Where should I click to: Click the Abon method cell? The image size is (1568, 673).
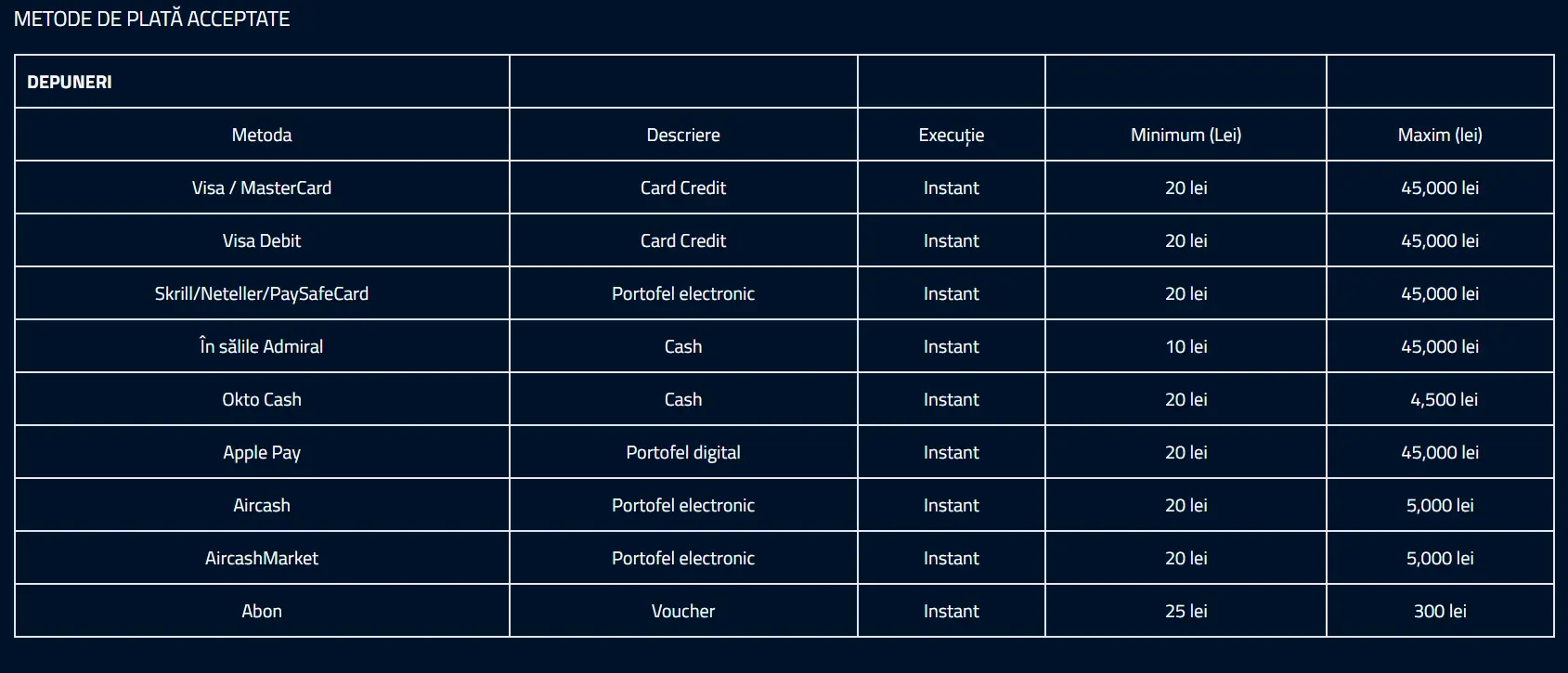point(262,611)
